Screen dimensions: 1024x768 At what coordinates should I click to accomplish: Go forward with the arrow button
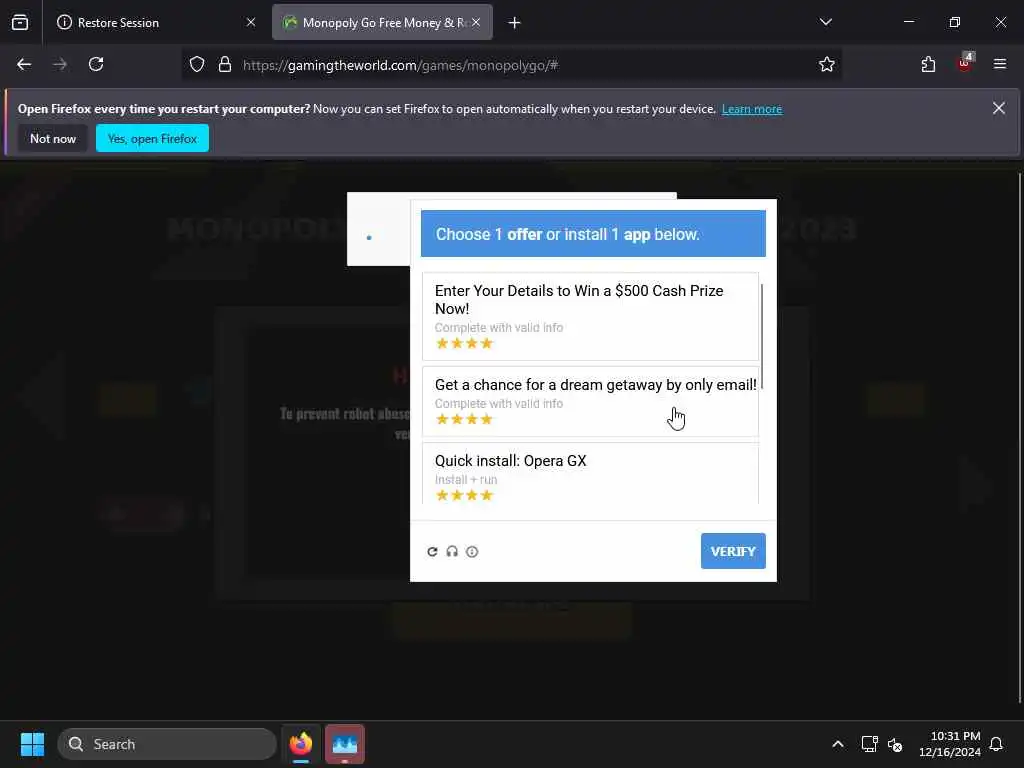click(x=60, y=64)
